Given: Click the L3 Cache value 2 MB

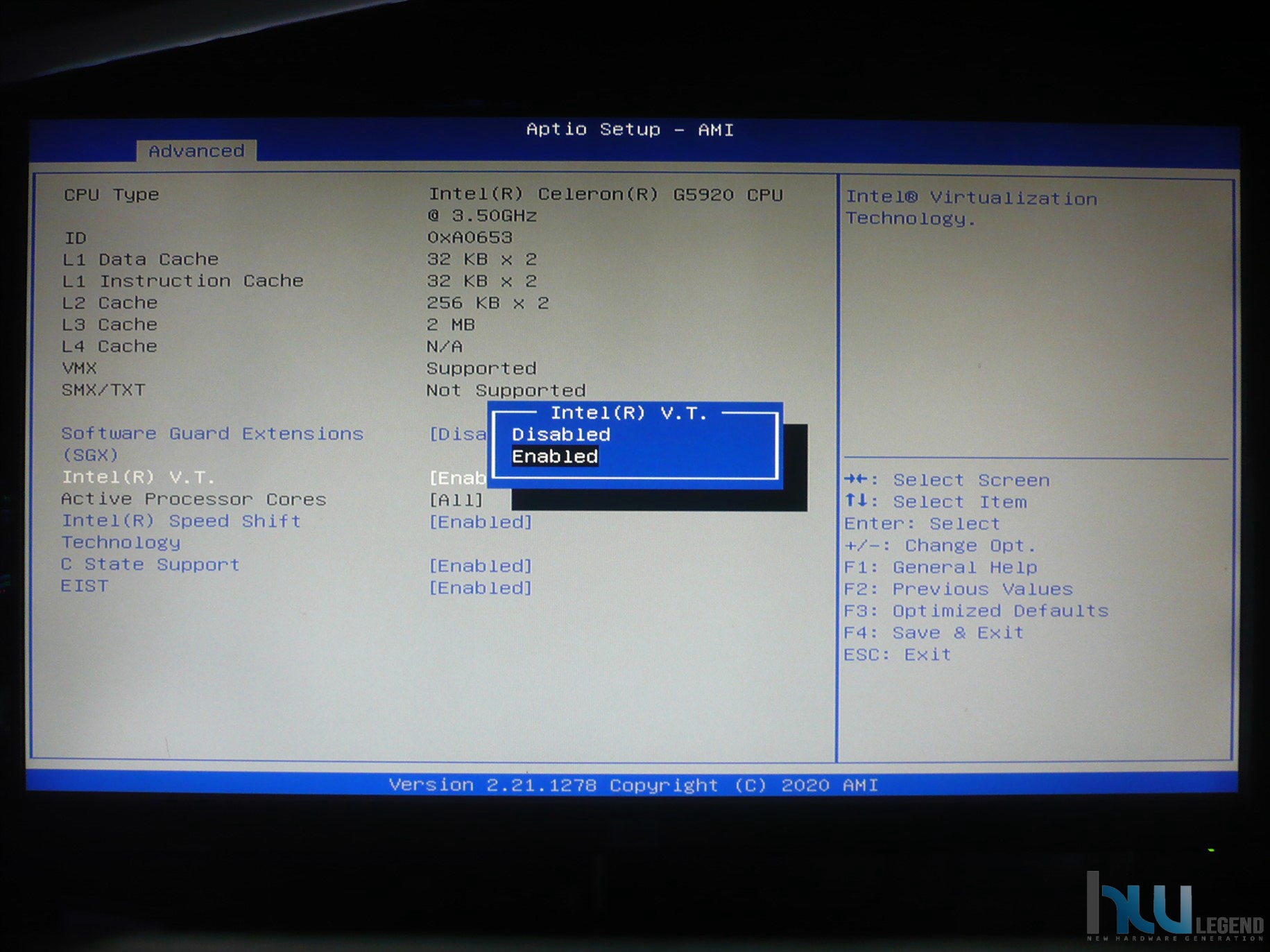Looking at the screenshot, I should (x=451, y=324).
